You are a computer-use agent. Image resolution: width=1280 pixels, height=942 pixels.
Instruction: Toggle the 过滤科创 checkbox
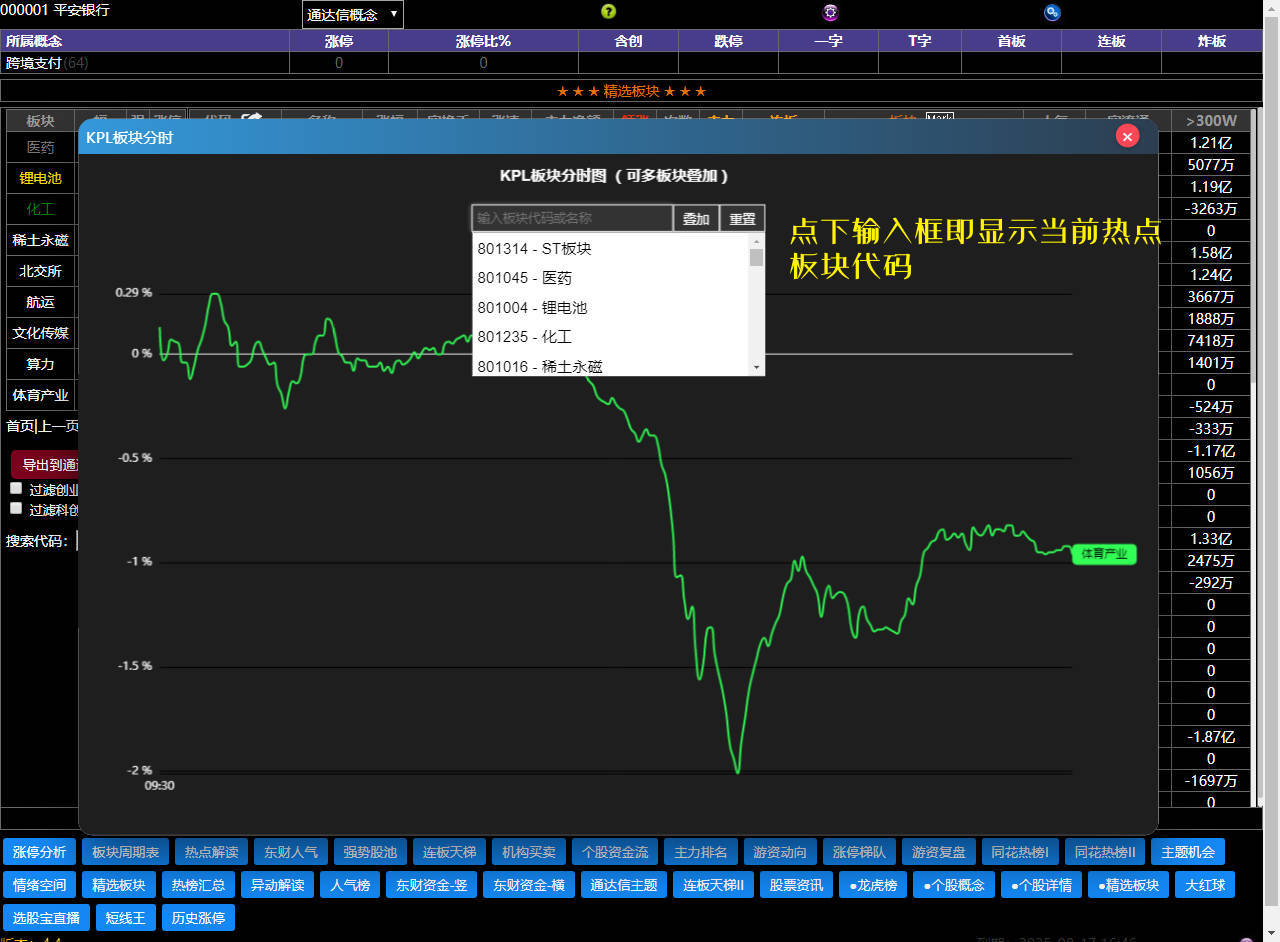pyautogui.click(x=16, y=508)
